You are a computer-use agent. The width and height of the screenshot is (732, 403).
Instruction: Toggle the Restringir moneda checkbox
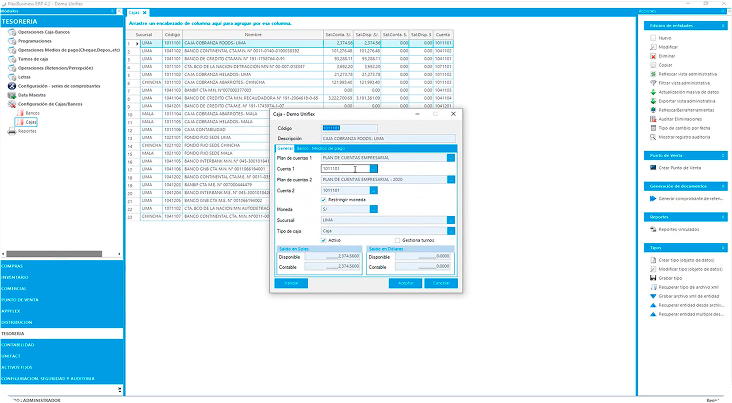pos(323,199)
